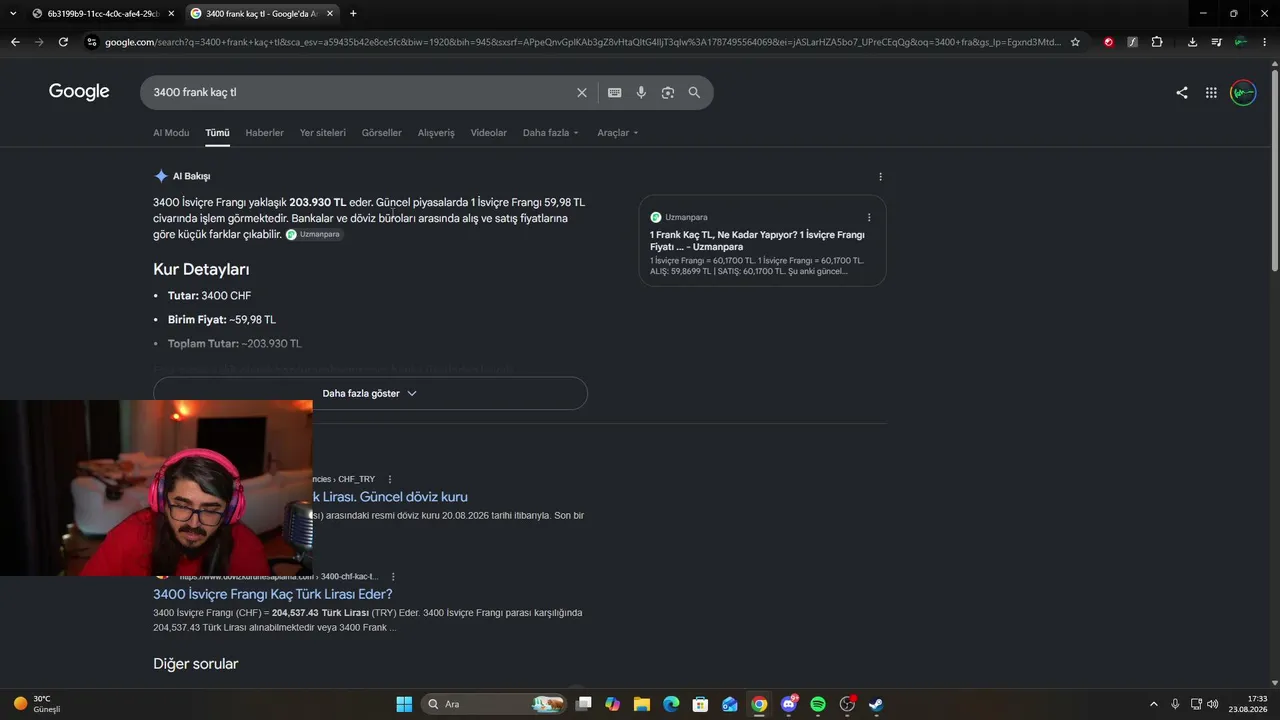Click the inline Uzmanpara source chip

click(x=314, y=234)
